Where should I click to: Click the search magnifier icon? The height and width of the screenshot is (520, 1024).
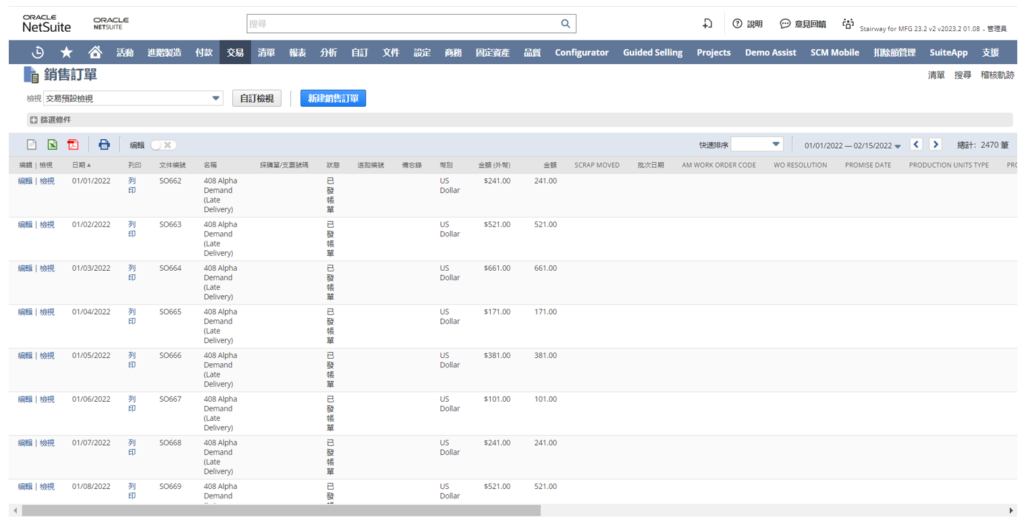point(565,23)
